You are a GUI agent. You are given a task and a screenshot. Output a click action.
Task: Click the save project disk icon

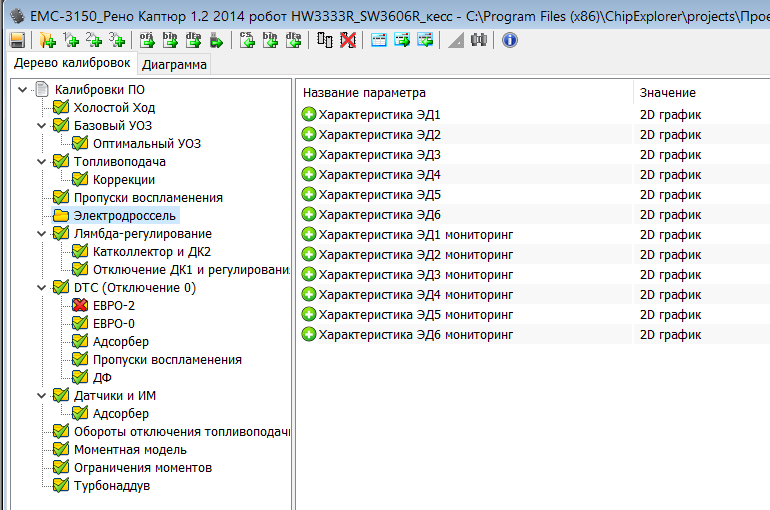coord(17,40)
